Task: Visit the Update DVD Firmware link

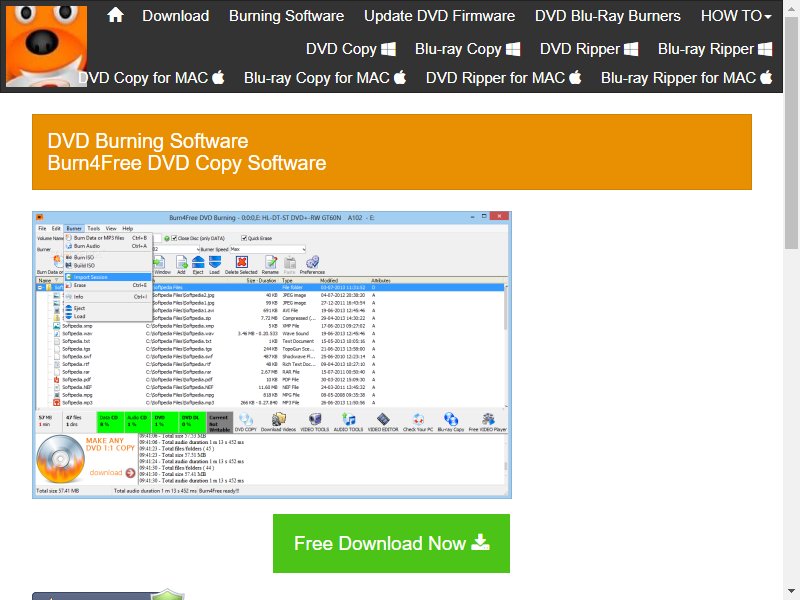Action: 439,16
